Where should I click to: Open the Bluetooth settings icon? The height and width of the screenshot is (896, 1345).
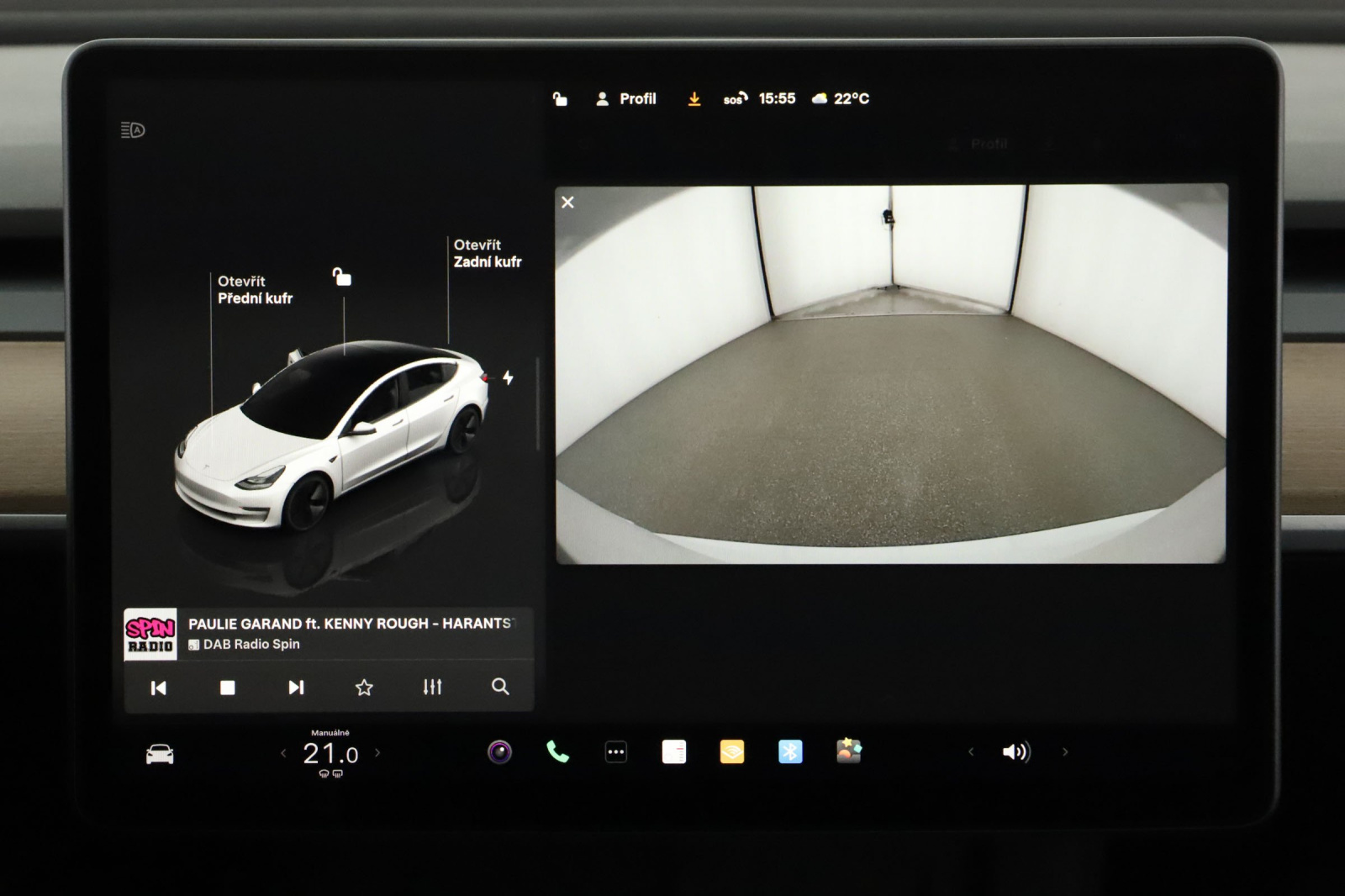790,751
